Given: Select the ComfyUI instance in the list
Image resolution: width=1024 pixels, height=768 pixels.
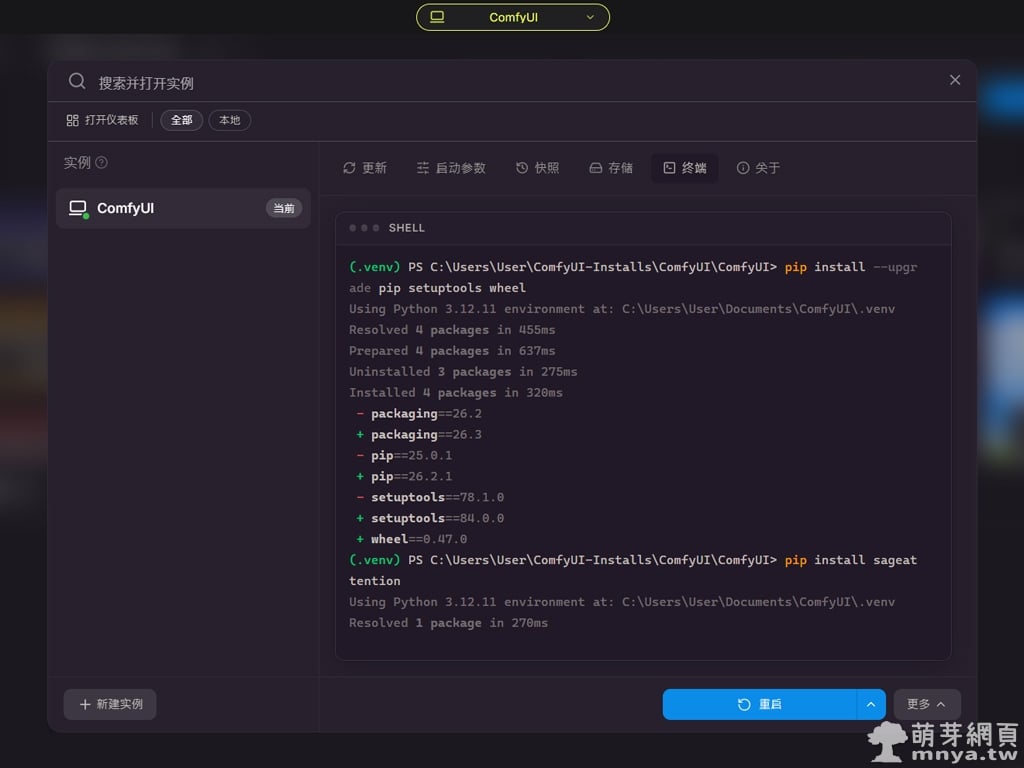Looking at the screenshot, I should [x=183, y=208].
